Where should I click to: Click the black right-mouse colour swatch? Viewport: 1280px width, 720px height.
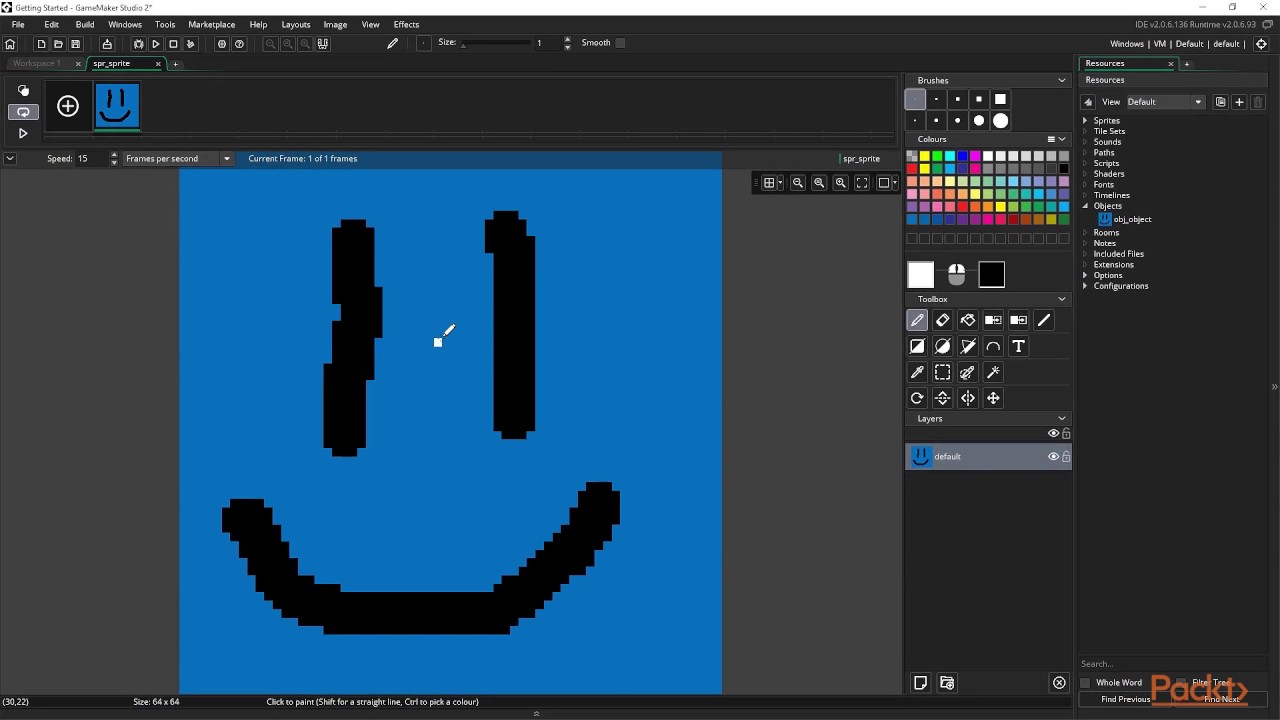[x=991, y=275]
